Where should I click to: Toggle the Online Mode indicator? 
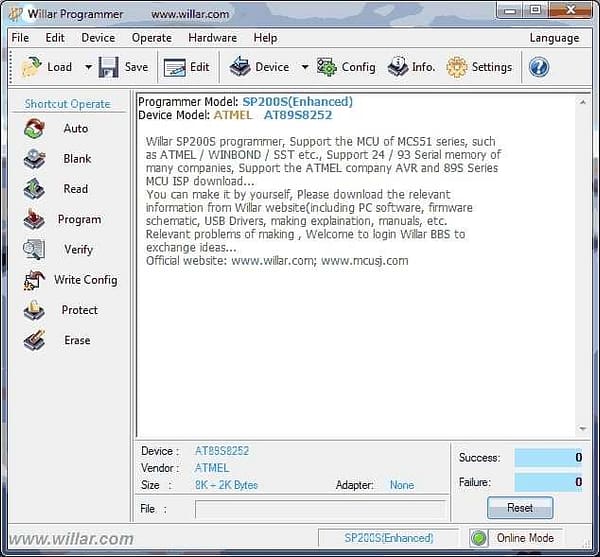pos(515,538)
